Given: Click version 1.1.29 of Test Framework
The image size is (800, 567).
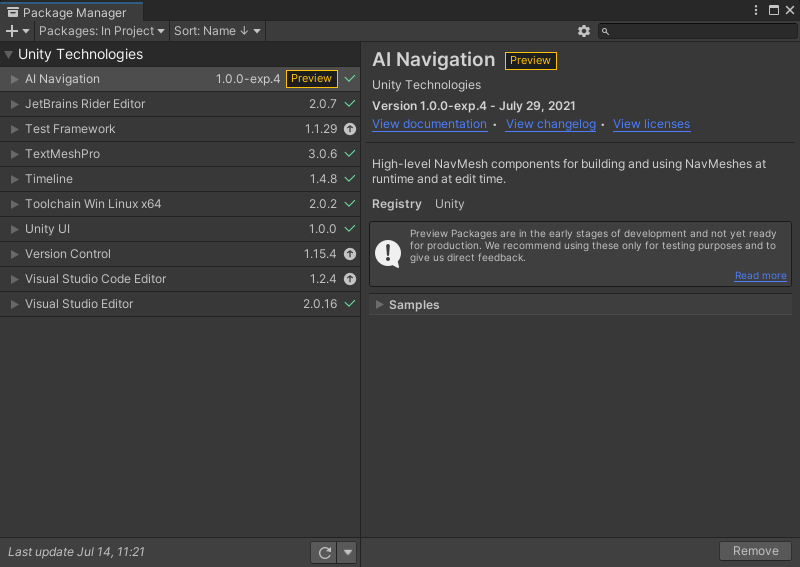Looking at the screenshot, I should point(321,129).
